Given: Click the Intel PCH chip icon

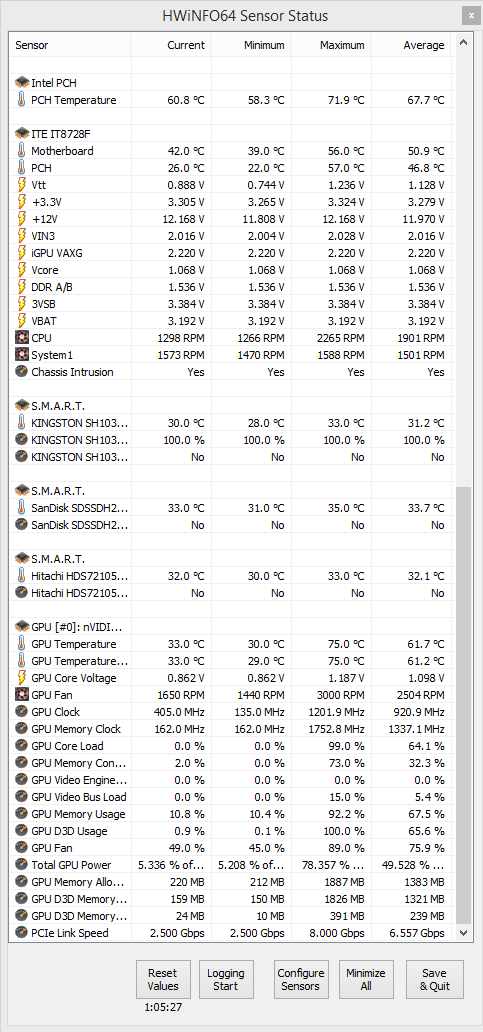Looking at the screenshot, I should [x=22, y=83].
